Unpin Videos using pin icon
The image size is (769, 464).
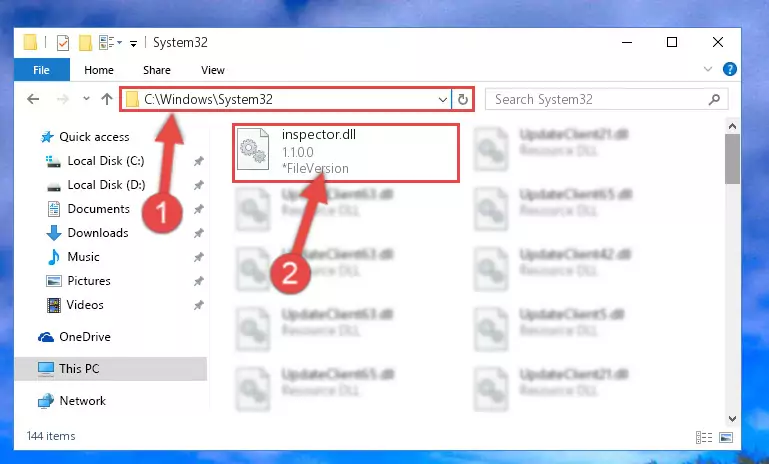199,305
